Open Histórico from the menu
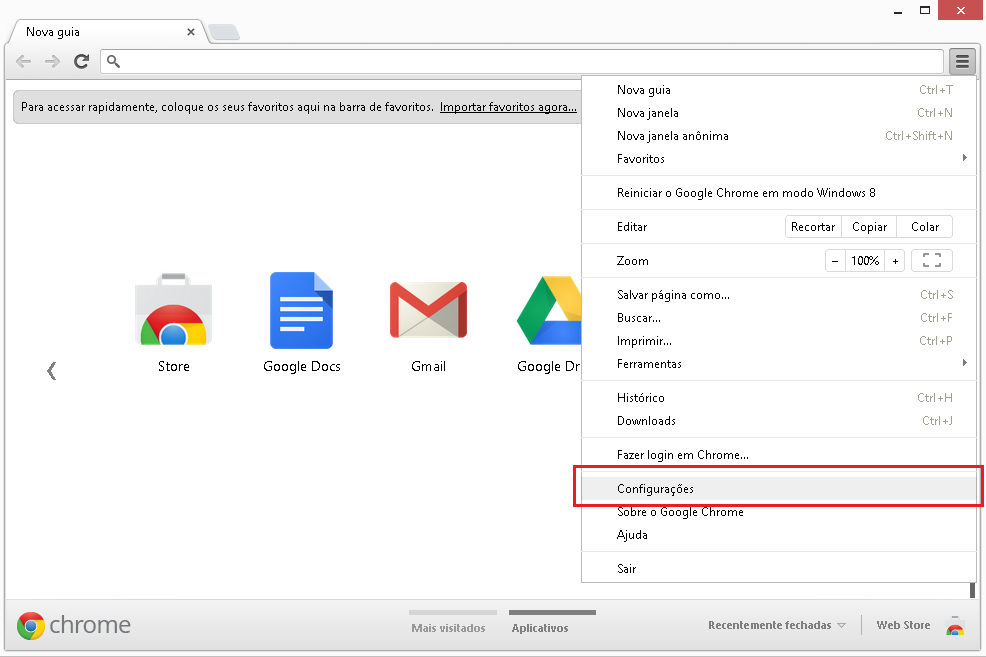Image resolution: width=986 pixels, height=657 pixels. click(778, 398)
